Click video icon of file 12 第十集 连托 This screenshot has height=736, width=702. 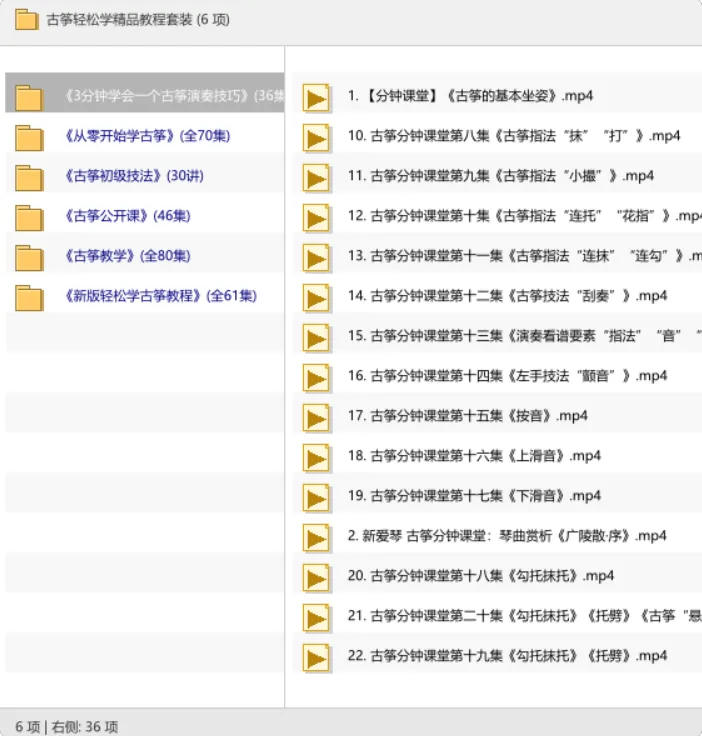click(316, 218)
